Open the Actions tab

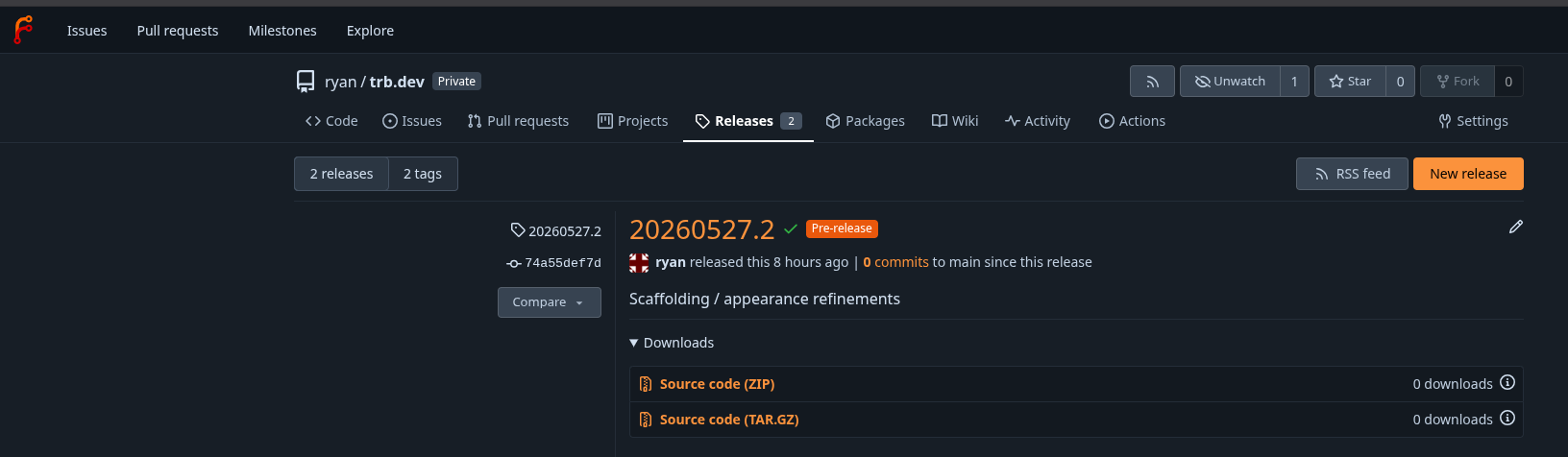point(1132,121)
